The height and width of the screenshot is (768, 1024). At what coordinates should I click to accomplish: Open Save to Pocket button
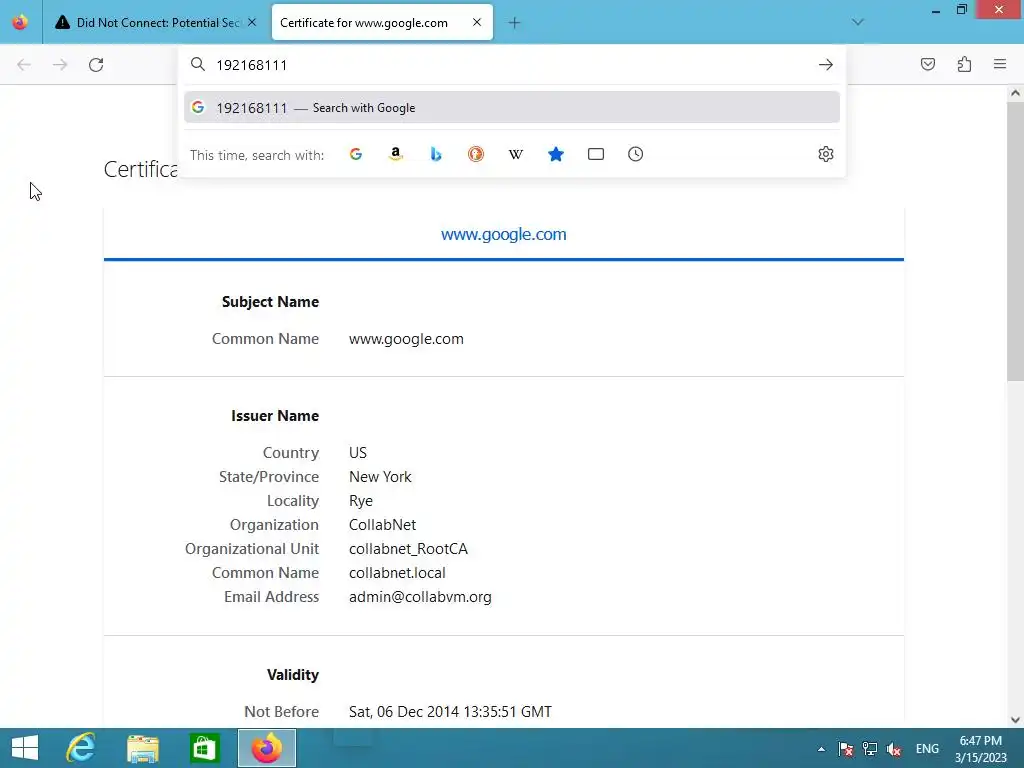[x=927, y=64]
